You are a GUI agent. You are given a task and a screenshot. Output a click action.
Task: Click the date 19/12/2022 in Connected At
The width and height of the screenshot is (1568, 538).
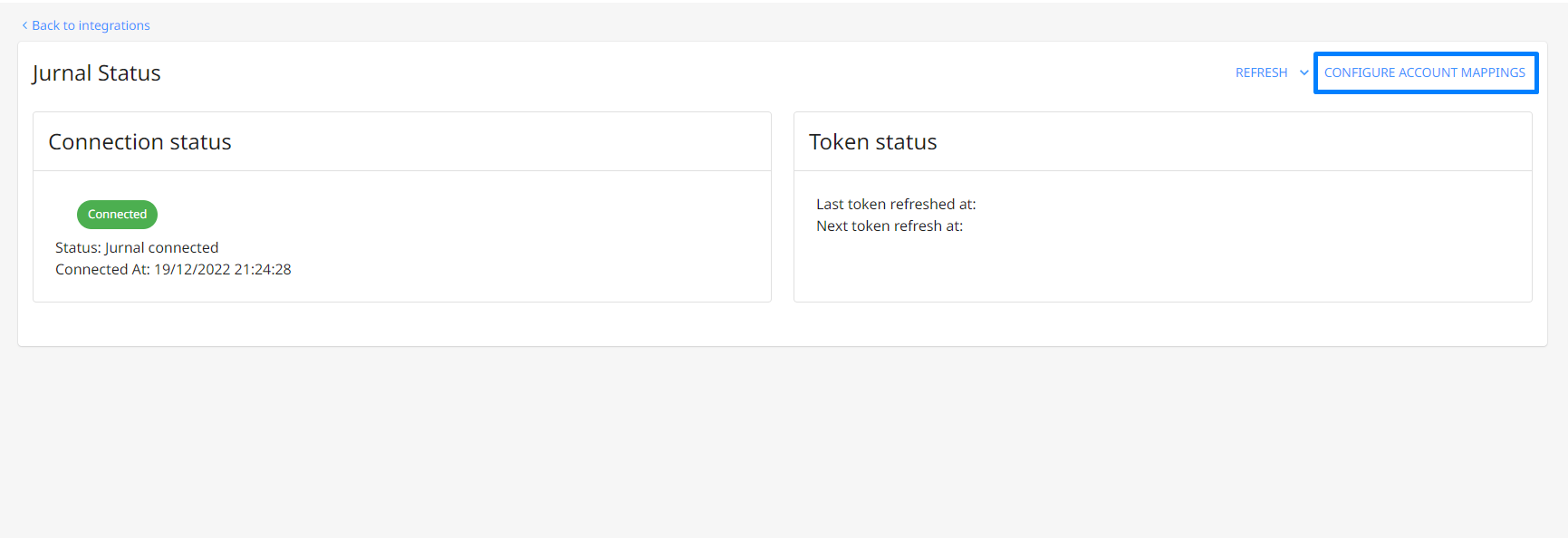[x=192, y=269]
